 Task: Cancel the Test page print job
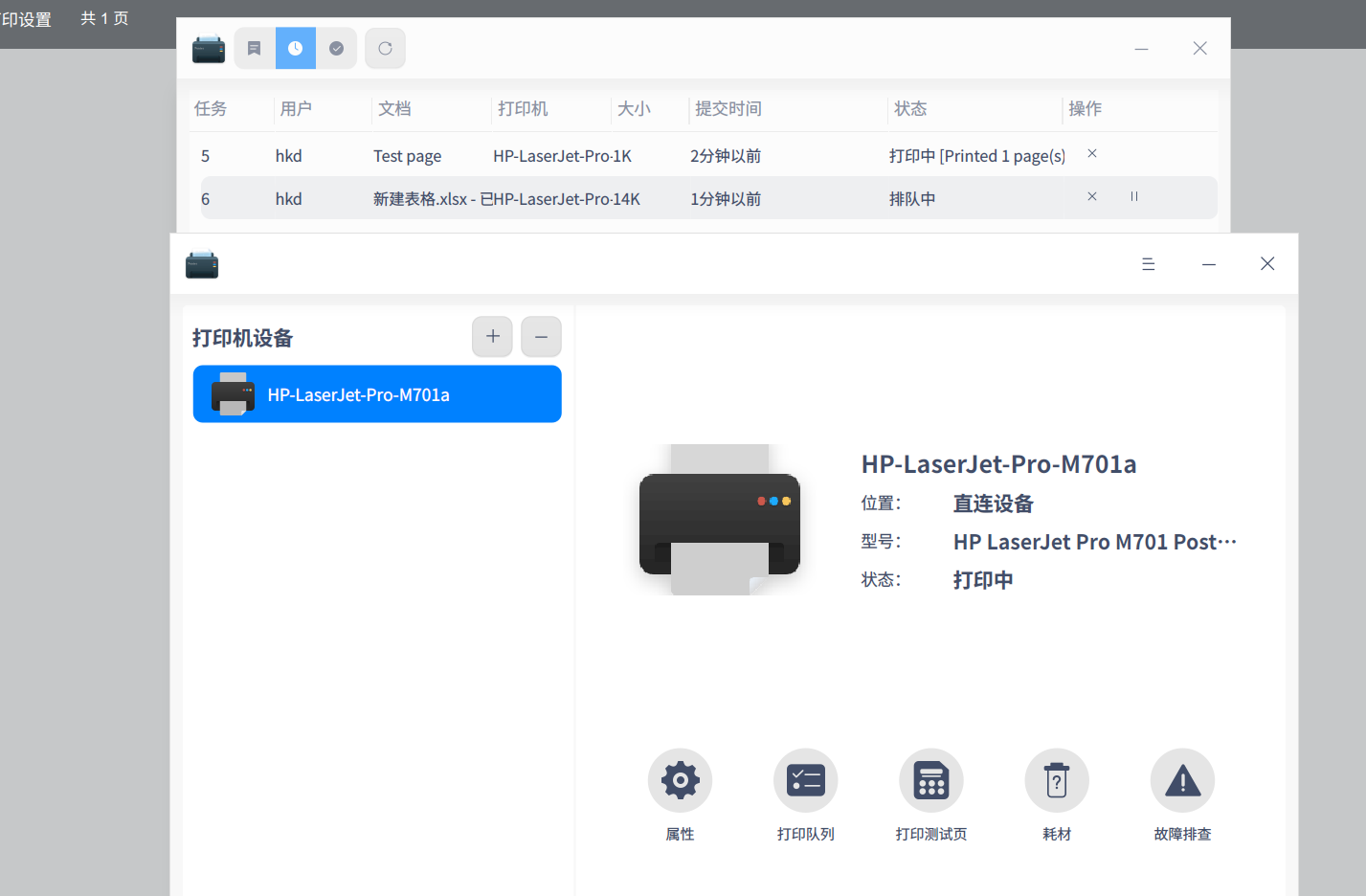tap(1091, 153)
